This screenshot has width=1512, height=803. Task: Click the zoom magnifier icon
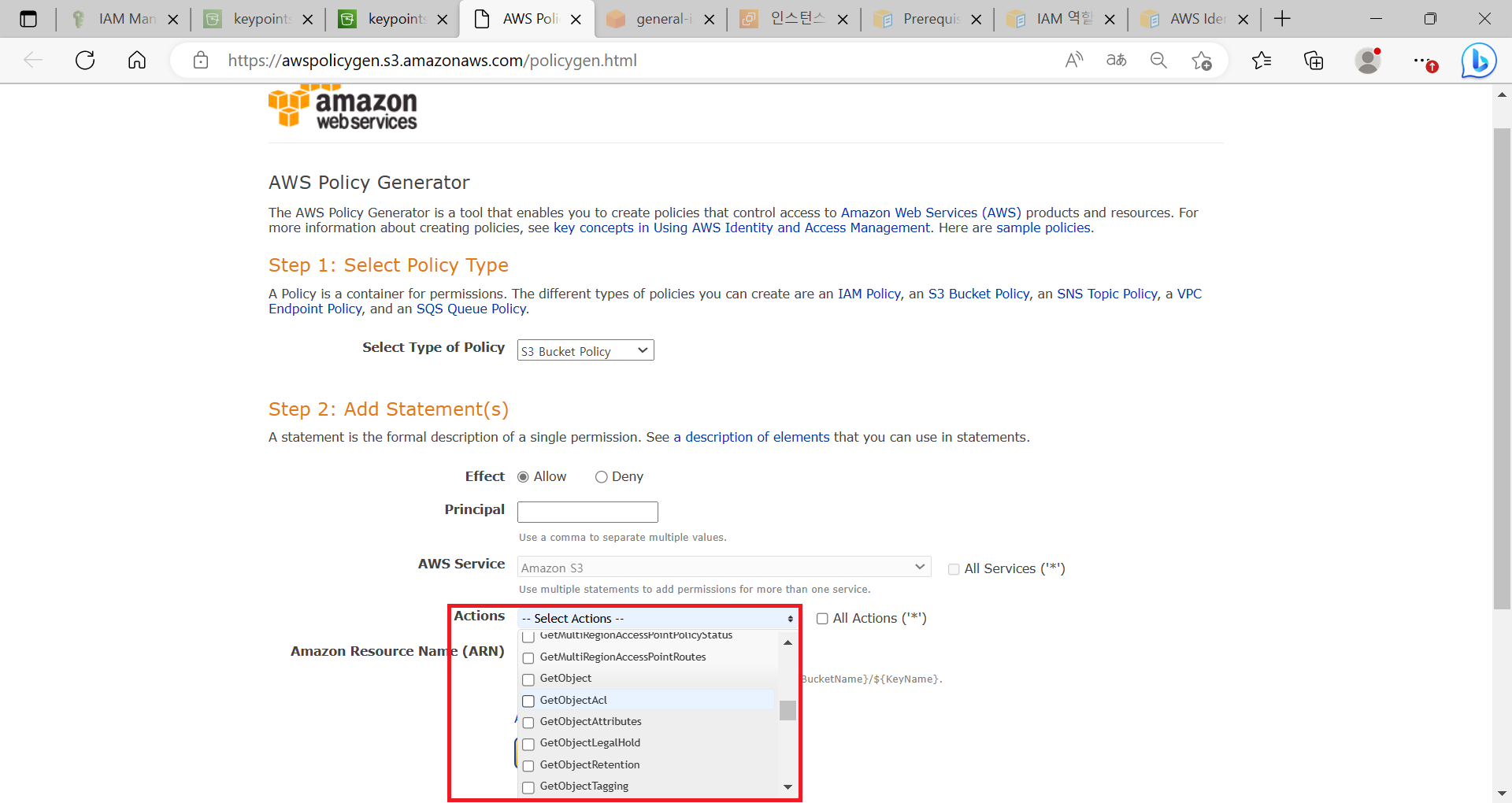pos(1158,60)
